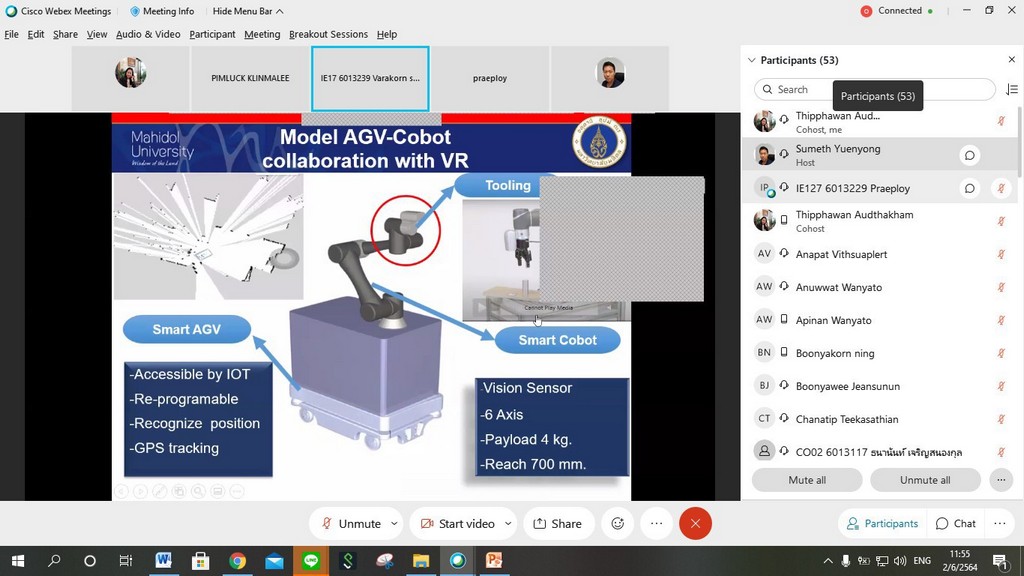Collapse the Participants list chevron
This screenshot has height=576, width=1024.
(752, 60)
